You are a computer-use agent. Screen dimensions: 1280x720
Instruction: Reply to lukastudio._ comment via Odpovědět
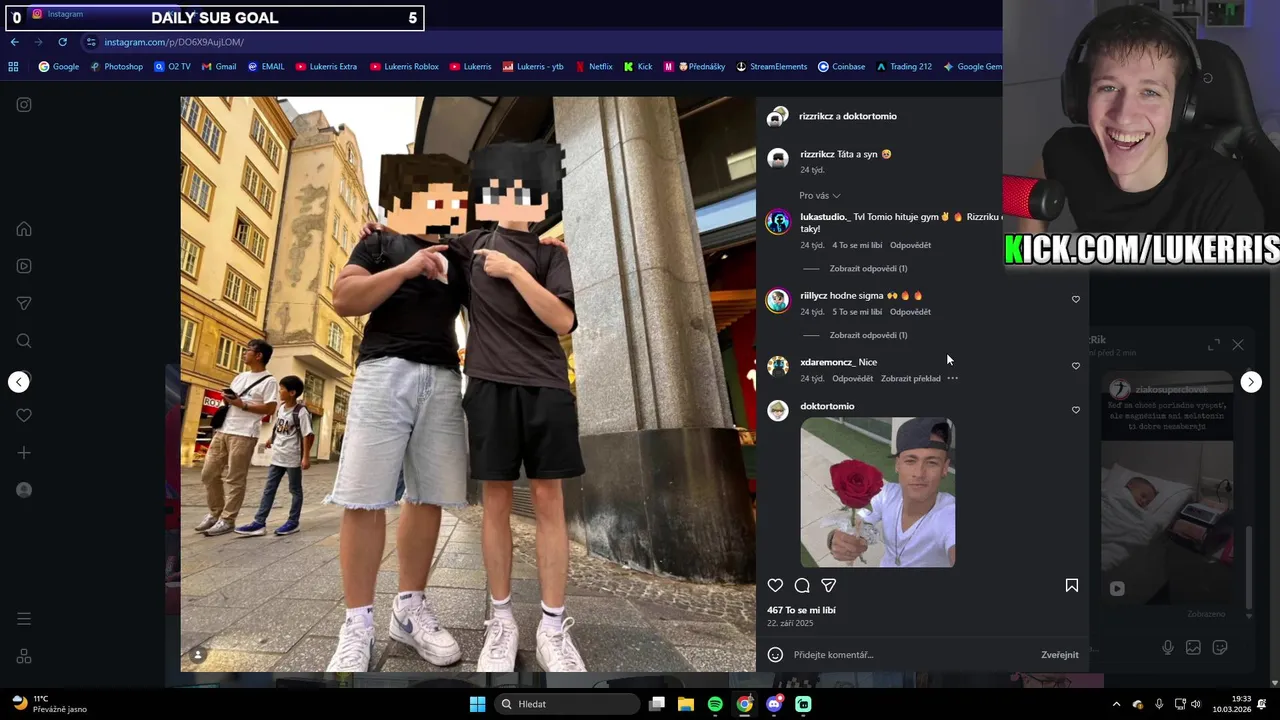point(910,245)
